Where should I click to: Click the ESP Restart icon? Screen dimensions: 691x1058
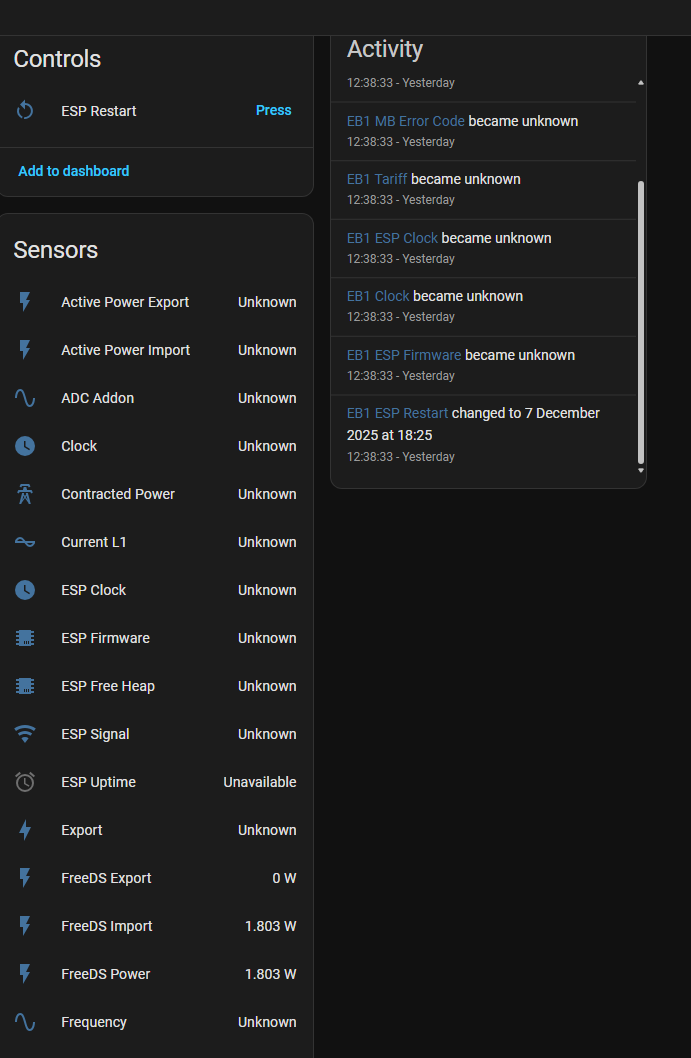tap(25, 111)
